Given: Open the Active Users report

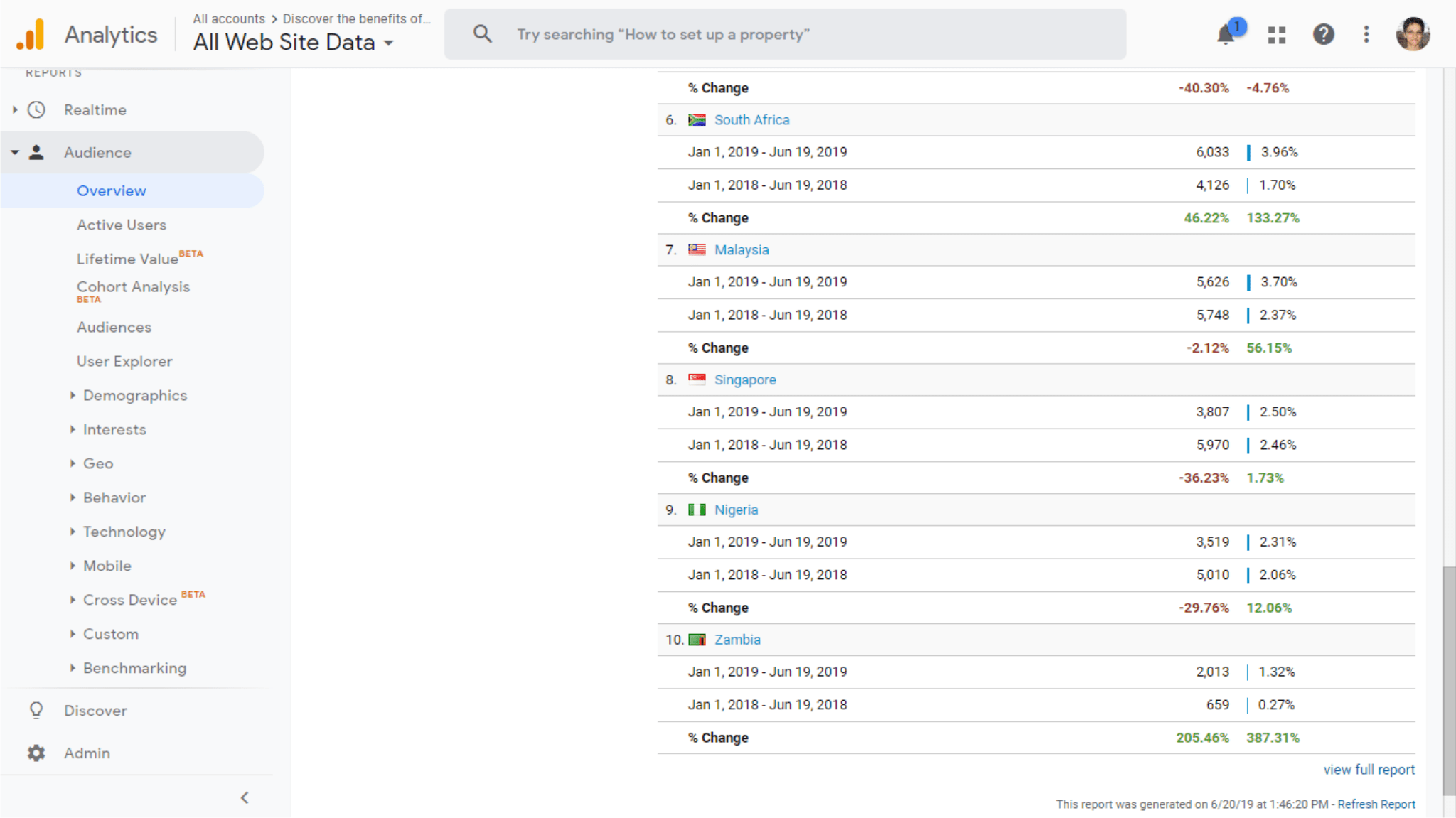Looking at the screenshot, I should point(122,225).
